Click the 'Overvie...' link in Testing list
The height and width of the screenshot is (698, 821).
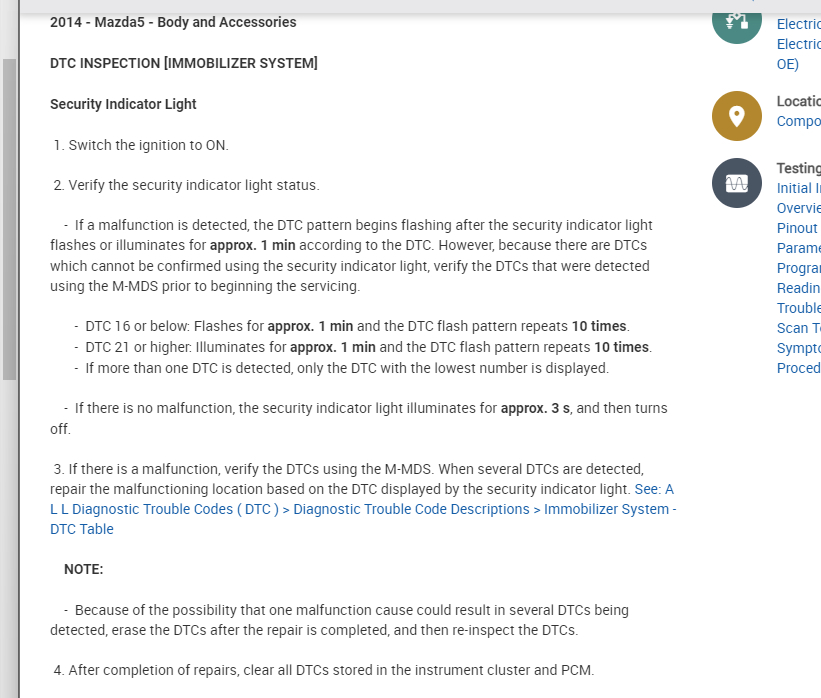coord(798,208)
